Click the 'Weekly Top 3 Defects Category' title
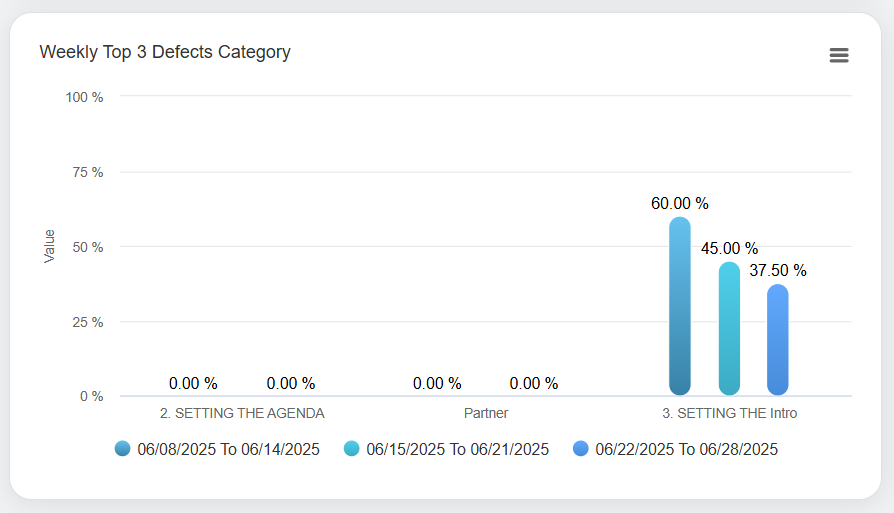The height and width of the screenshot is (513, 894). click(165, 52)
